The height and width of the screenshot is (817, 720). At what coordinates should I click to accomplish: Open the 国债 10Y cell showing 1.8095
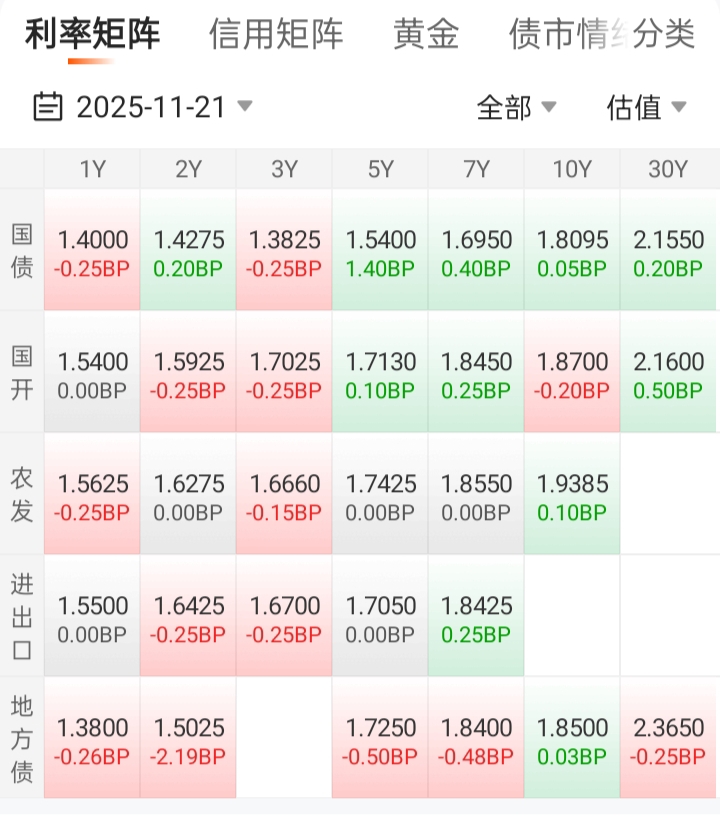572,251
